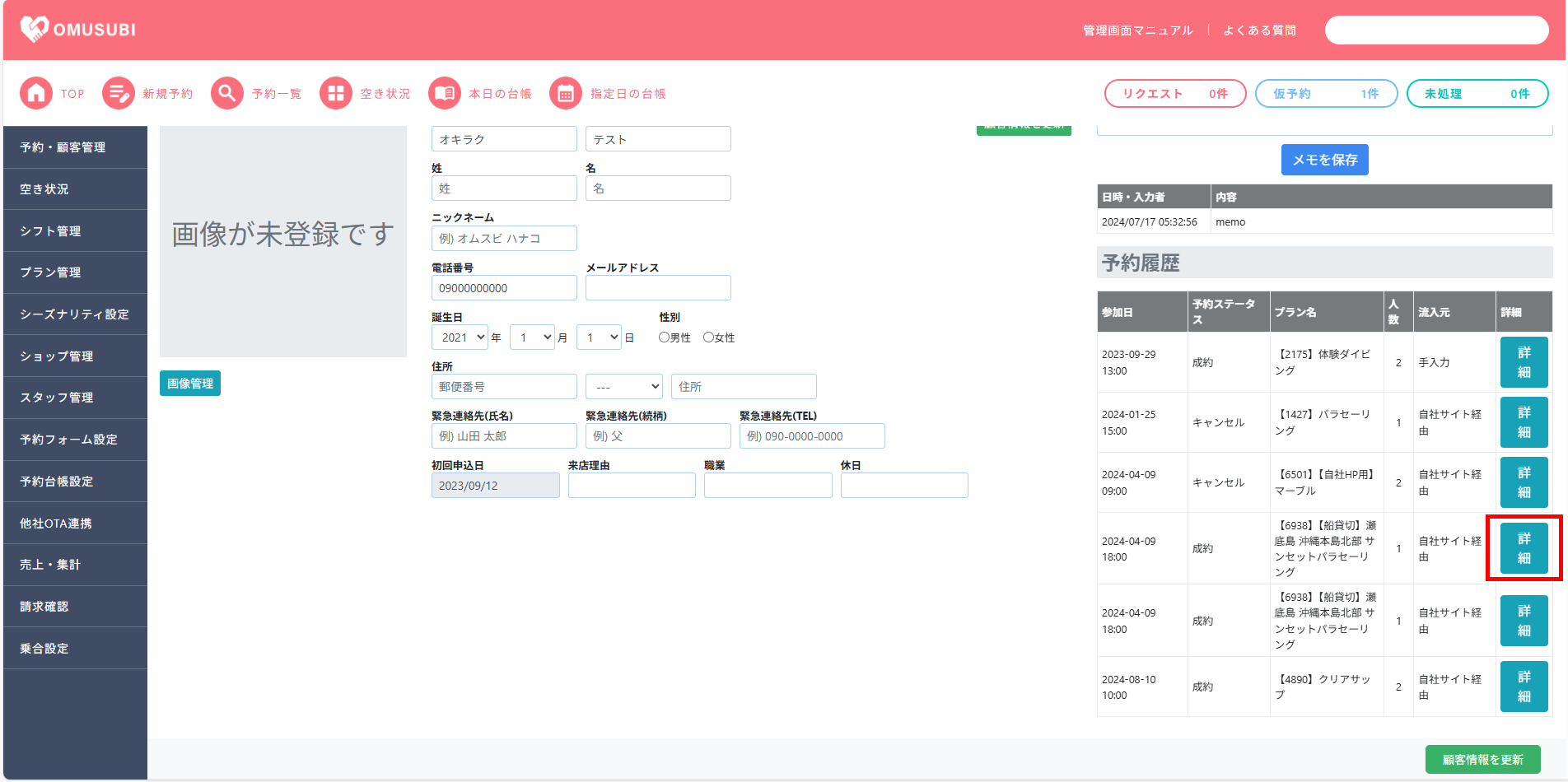Open the 新規予約 new reservation icon
1568x782 pixels.
click(x=119, y=94)
